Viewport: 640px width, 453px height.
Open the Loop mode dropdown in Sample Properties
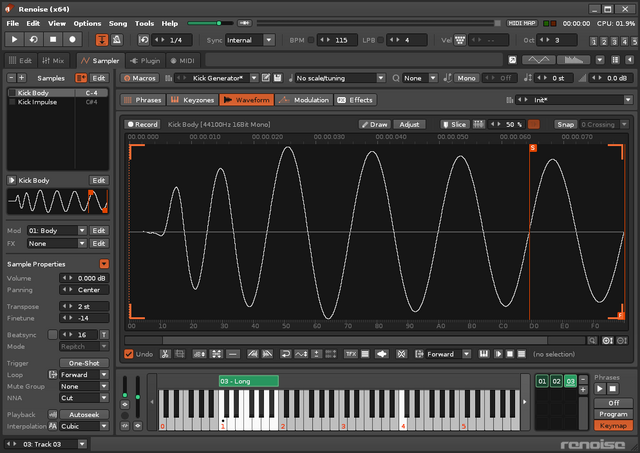click(83, 375)
